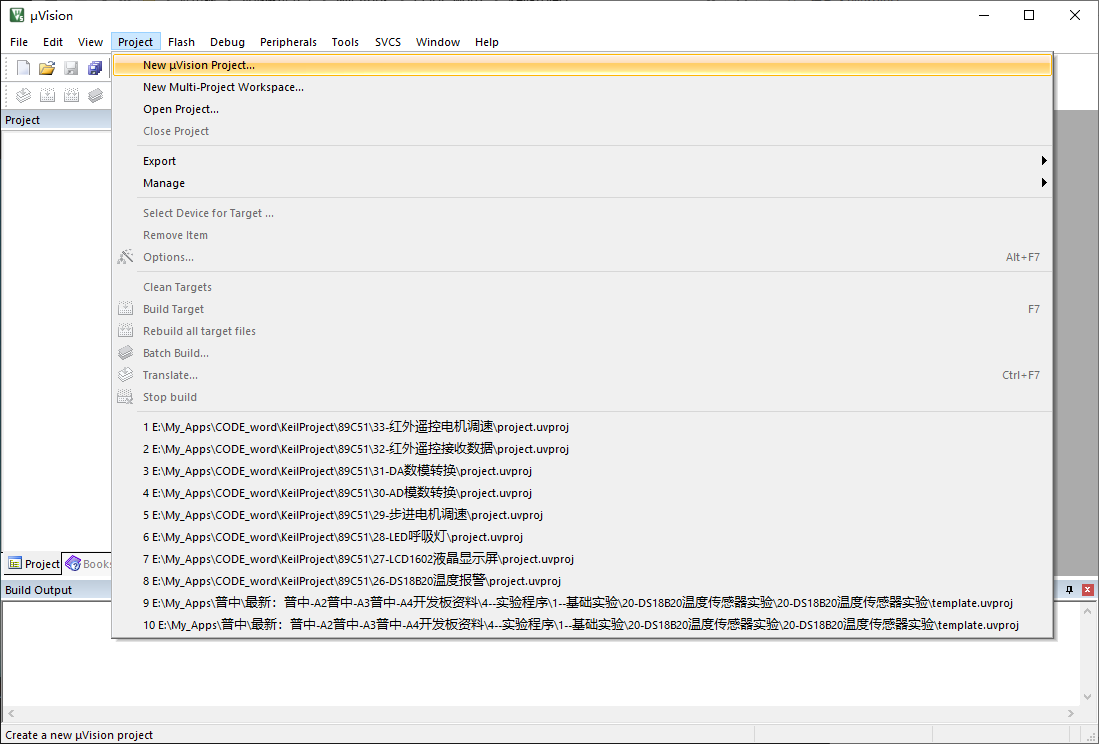
Task: Open recent project 29-步进电机调速
Action: 582,515
